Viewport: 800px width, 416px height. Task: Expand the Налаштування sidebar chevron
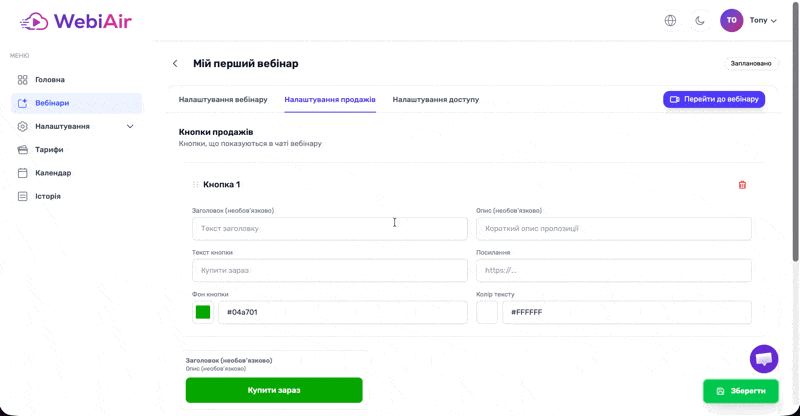click(x=130, y=126)
